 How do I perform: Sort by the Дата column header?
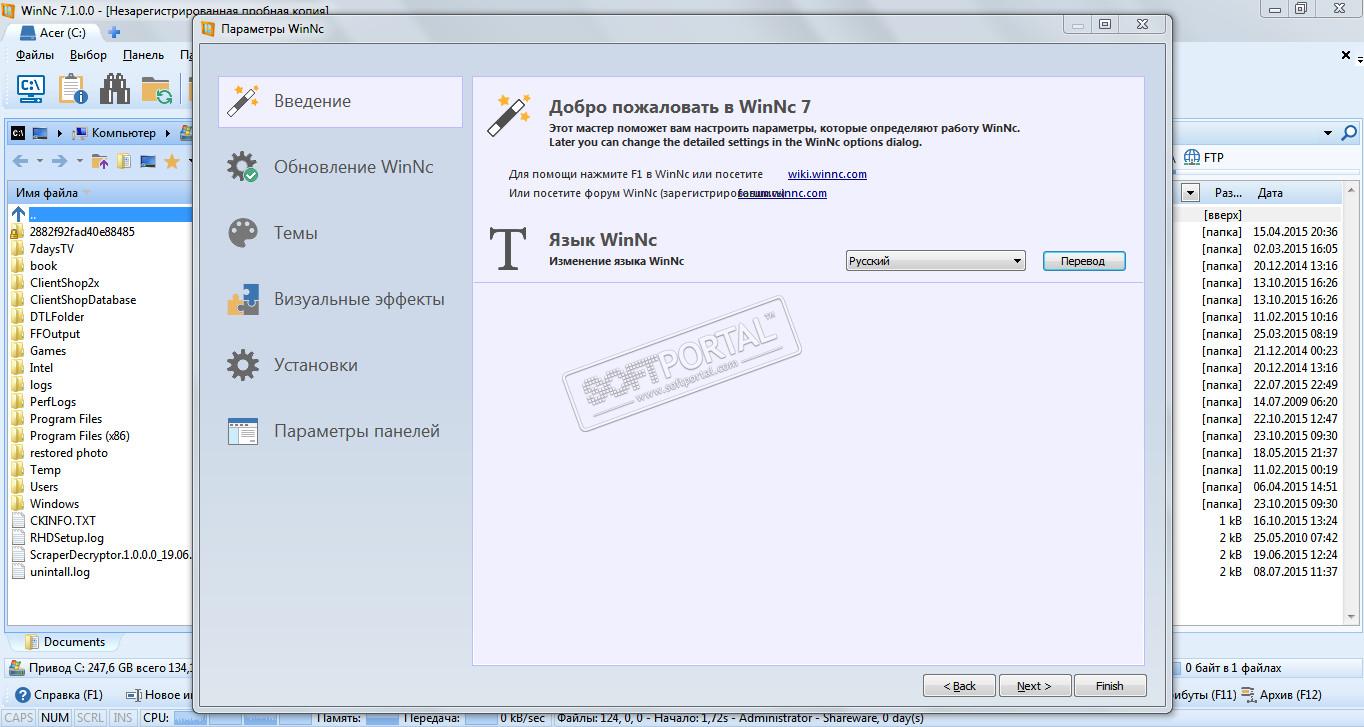click(1270, 193)
